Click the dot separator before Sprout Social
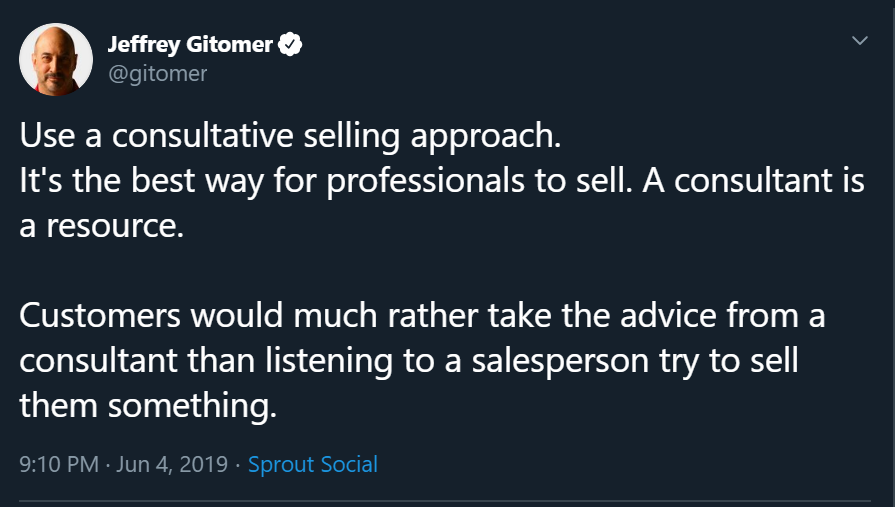Viewport: 895px width, 507px height. pos(238,465)
